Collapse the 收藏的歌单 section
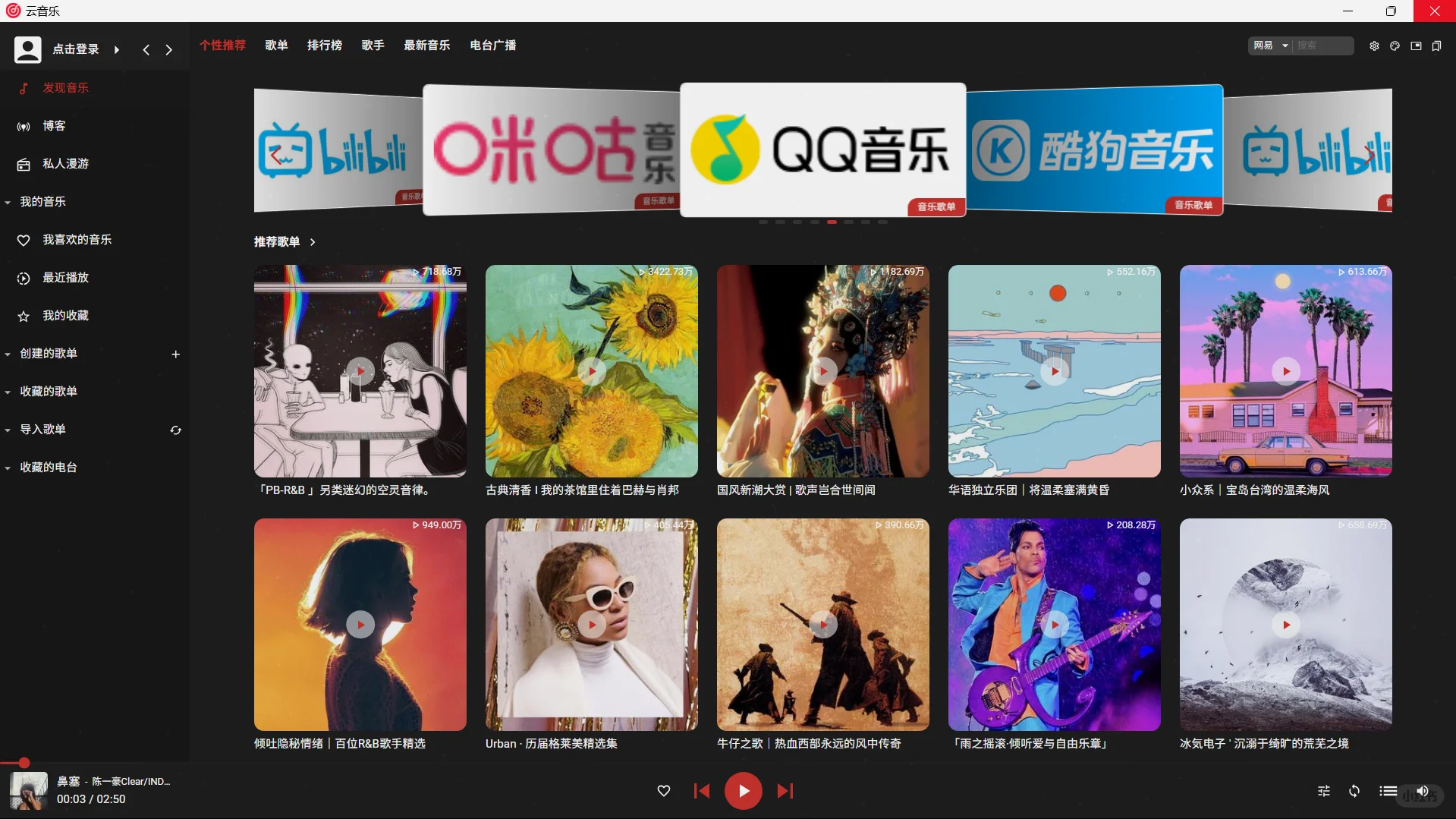Screen dimensions: 1456x819 [8, 392]
